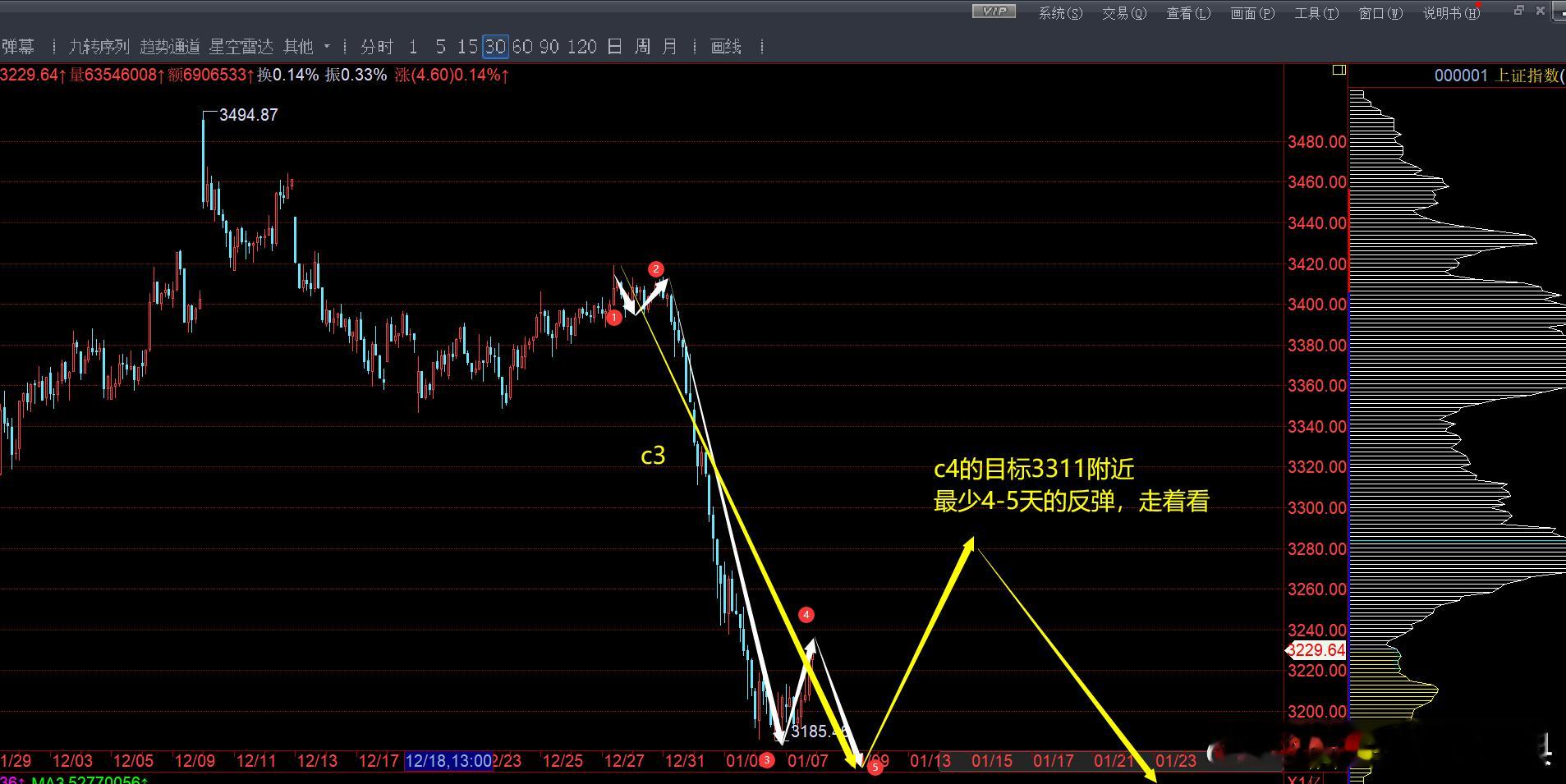Switch to the 日 daily chart

coord(614,47)
